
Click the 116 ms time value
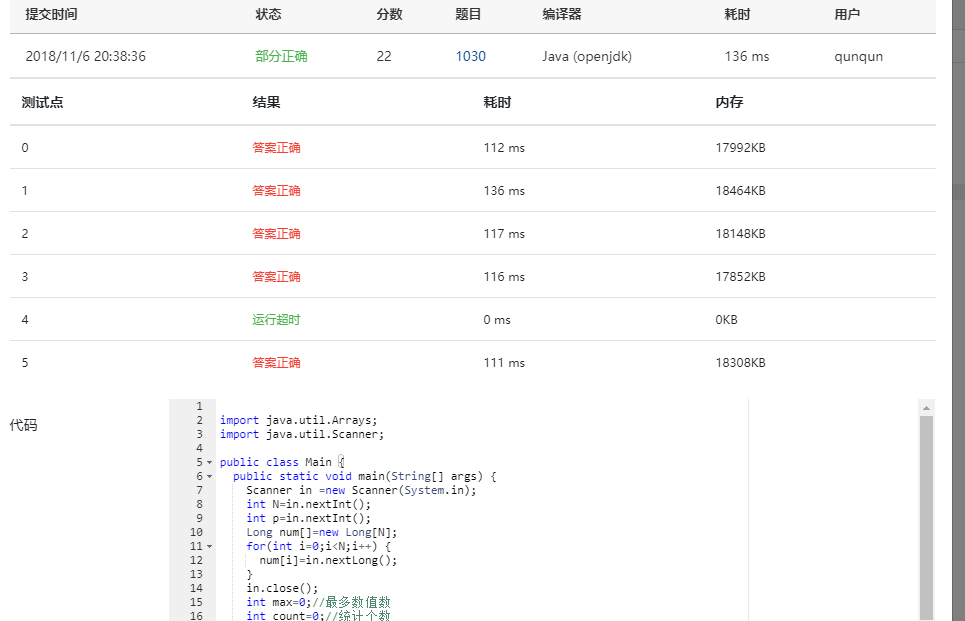tap(504, 277)
